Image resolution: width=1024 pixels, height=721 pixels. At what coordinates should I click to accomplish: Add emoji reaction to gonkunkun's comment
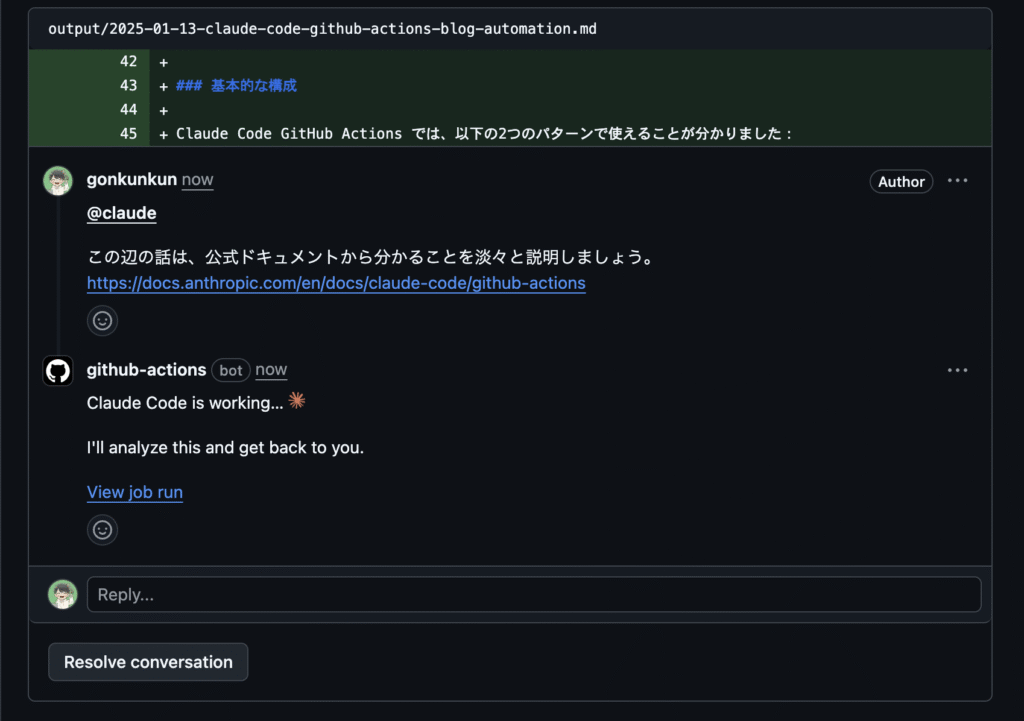[103, 321]
